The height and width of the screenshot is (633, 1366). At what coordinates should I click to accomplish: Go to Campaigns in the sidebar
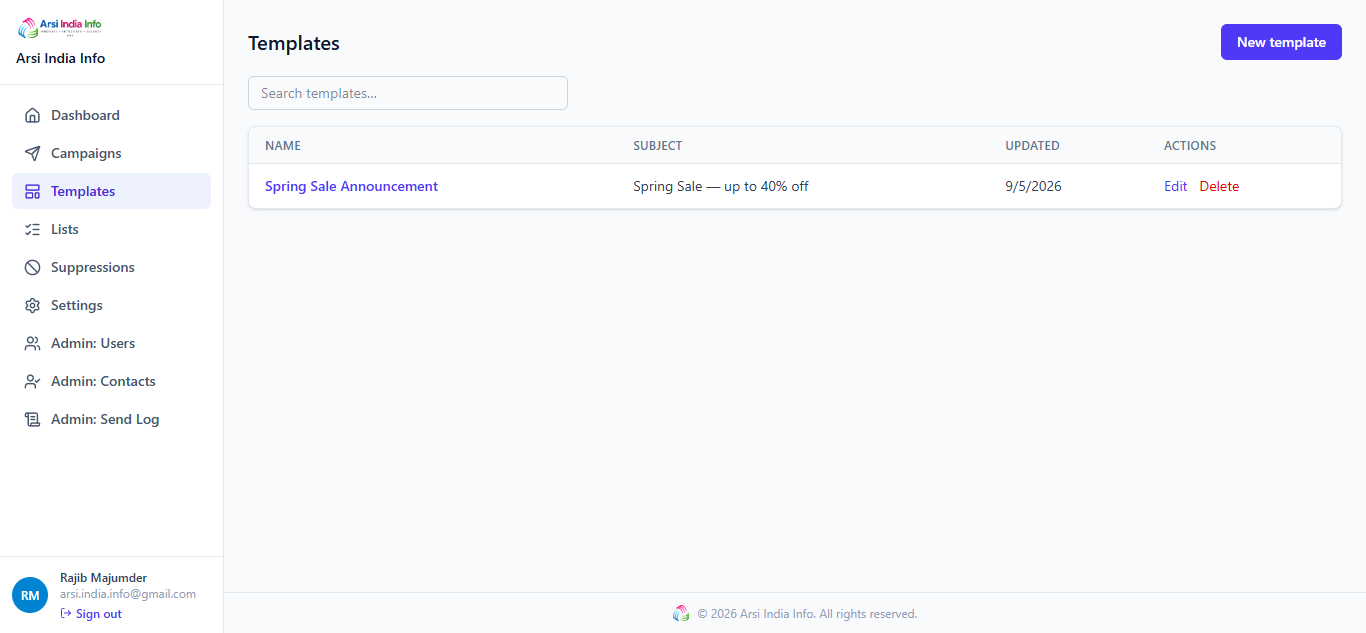click(x=111, y=153)
